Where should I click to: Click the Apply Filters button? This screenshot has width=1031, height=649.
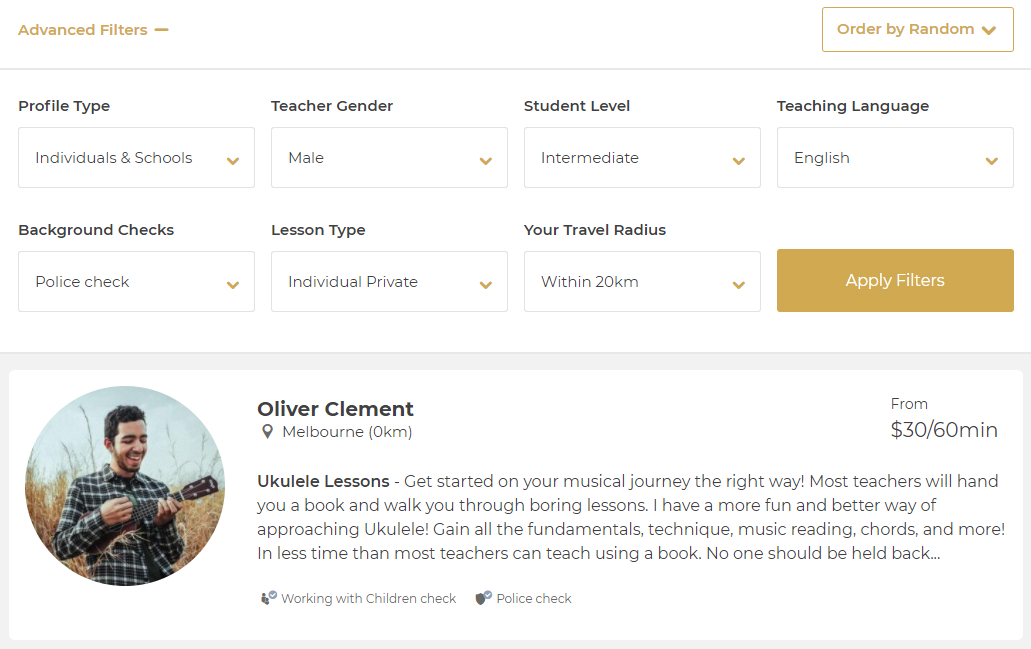(x=895, y=280)
